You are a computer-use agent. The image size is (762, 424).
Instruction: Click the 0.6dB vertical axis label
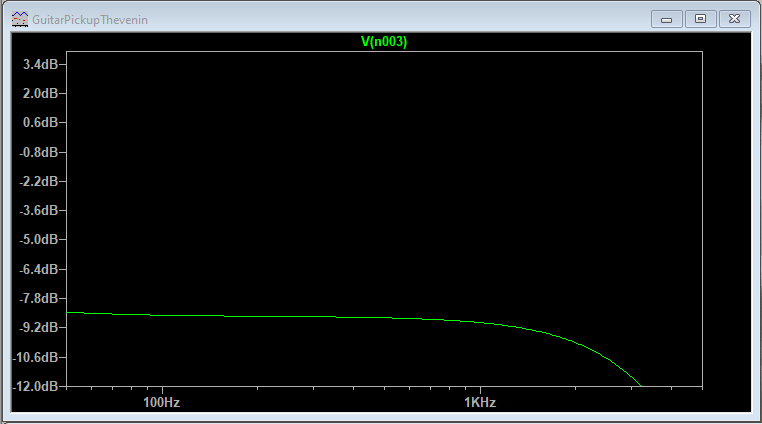(41, 123)
